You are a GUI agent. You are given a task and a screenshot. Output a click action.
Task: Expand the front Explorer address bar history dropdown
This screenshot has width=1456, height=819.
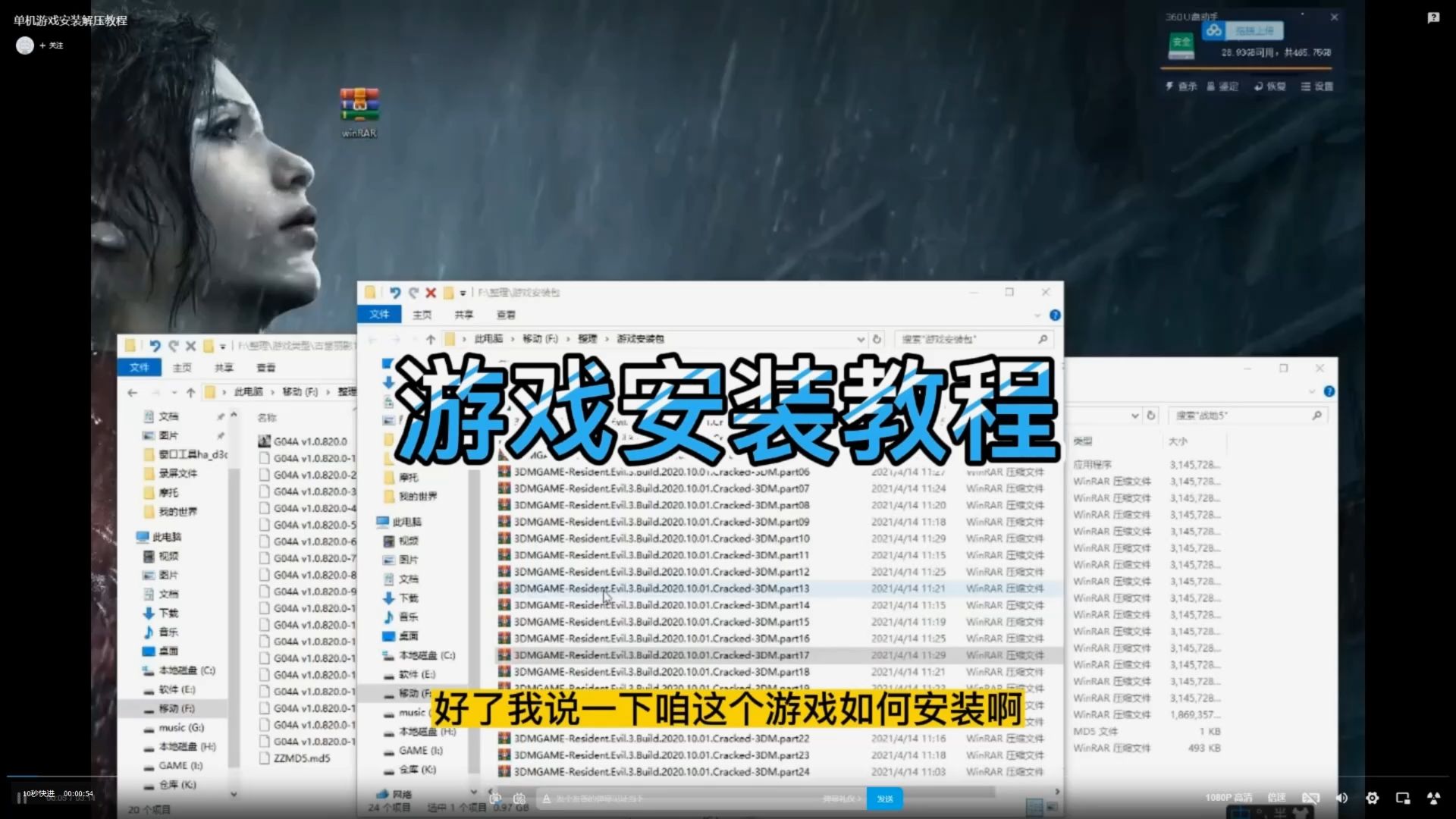coord(860,339)
